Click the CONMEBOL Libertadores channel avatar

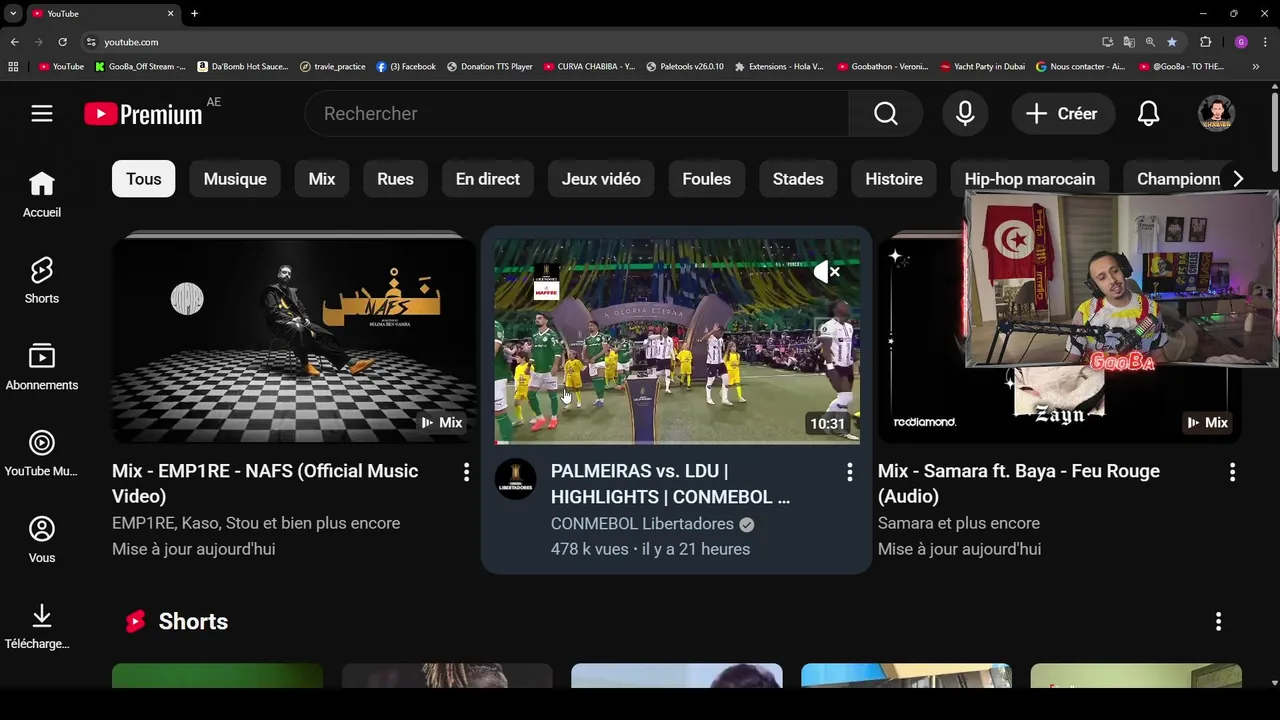516,479
